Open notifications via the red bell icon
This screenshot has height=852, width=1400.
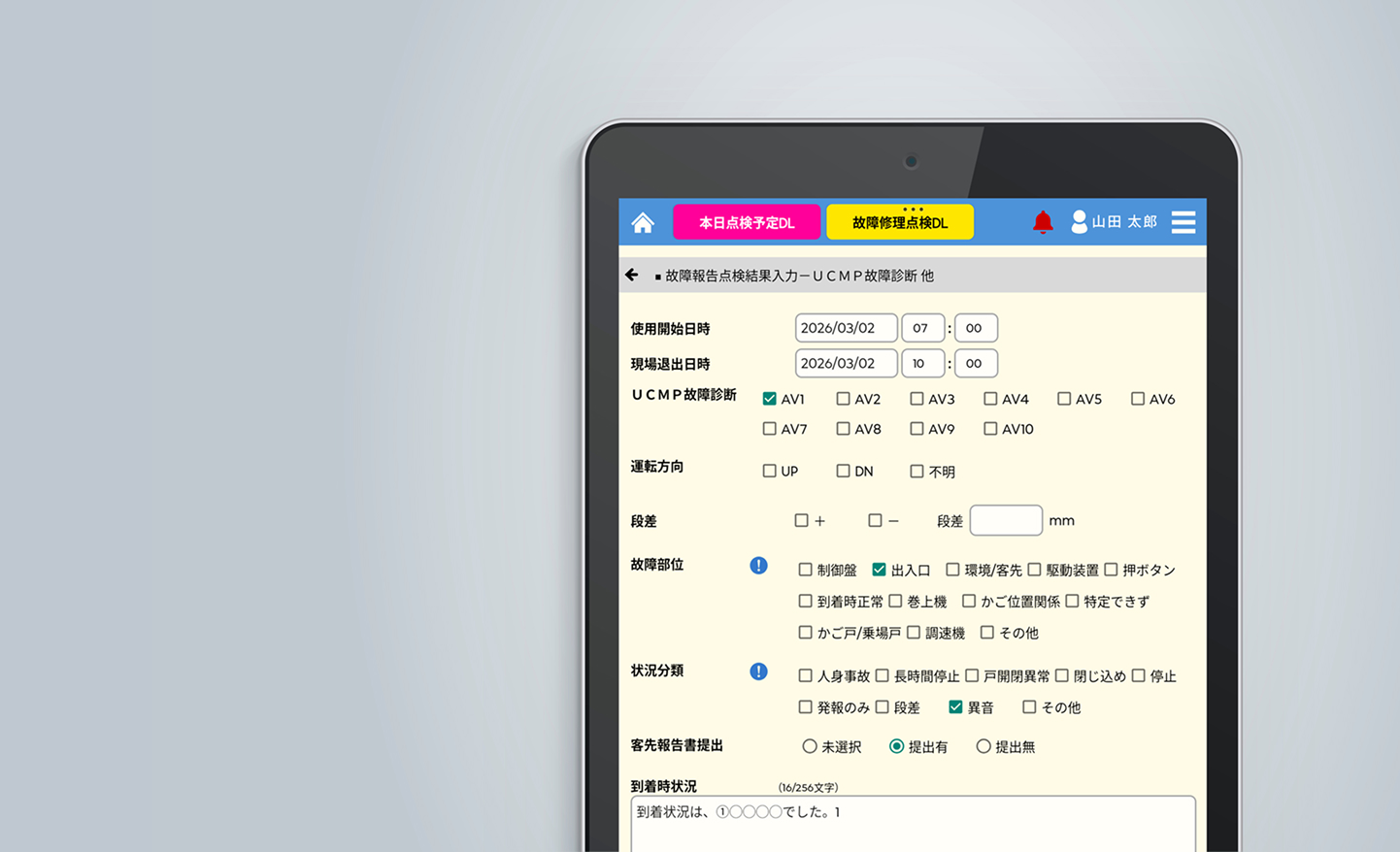[x=1043, y=222]
